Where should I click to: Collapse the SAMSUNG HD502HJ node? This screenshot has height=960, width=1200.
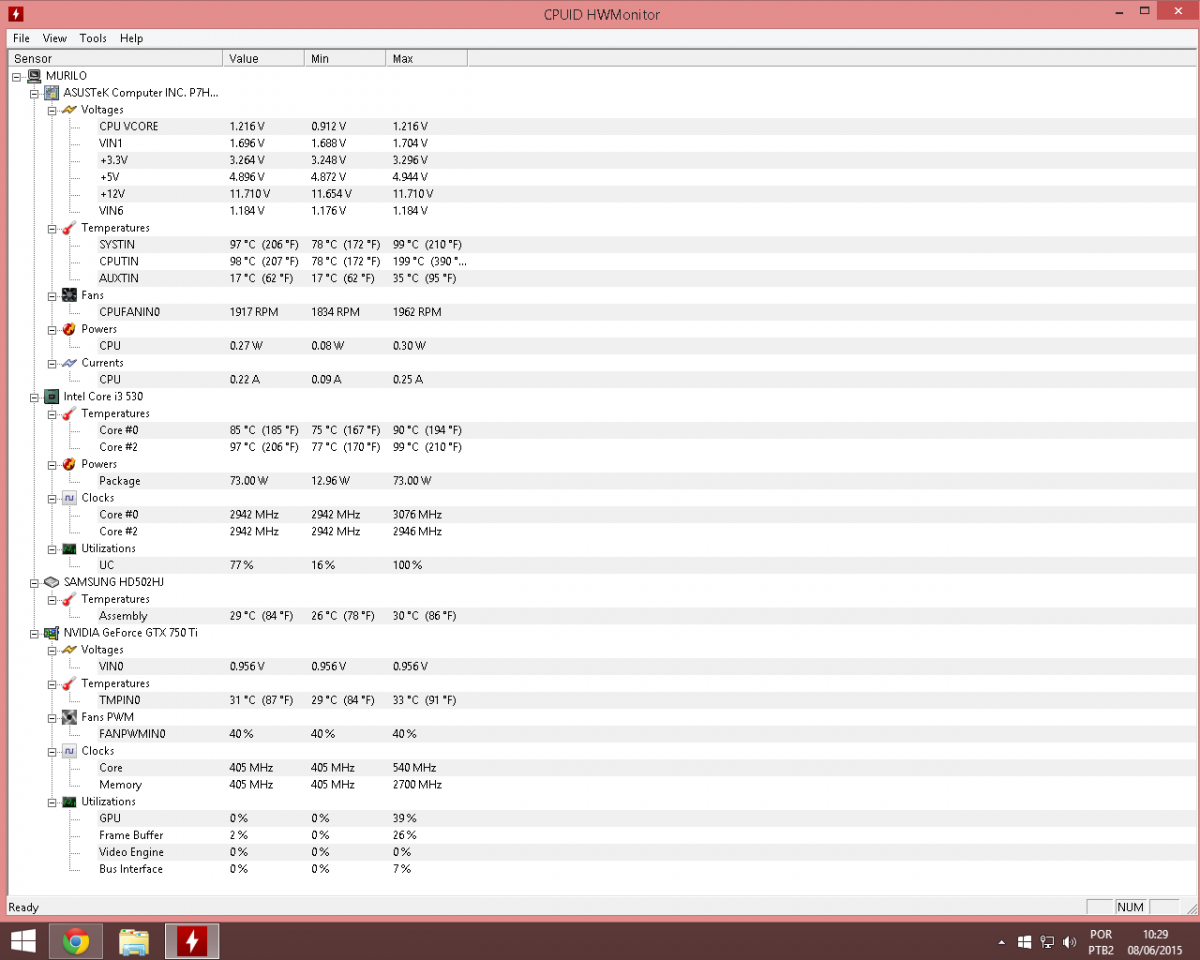point(35,582)
